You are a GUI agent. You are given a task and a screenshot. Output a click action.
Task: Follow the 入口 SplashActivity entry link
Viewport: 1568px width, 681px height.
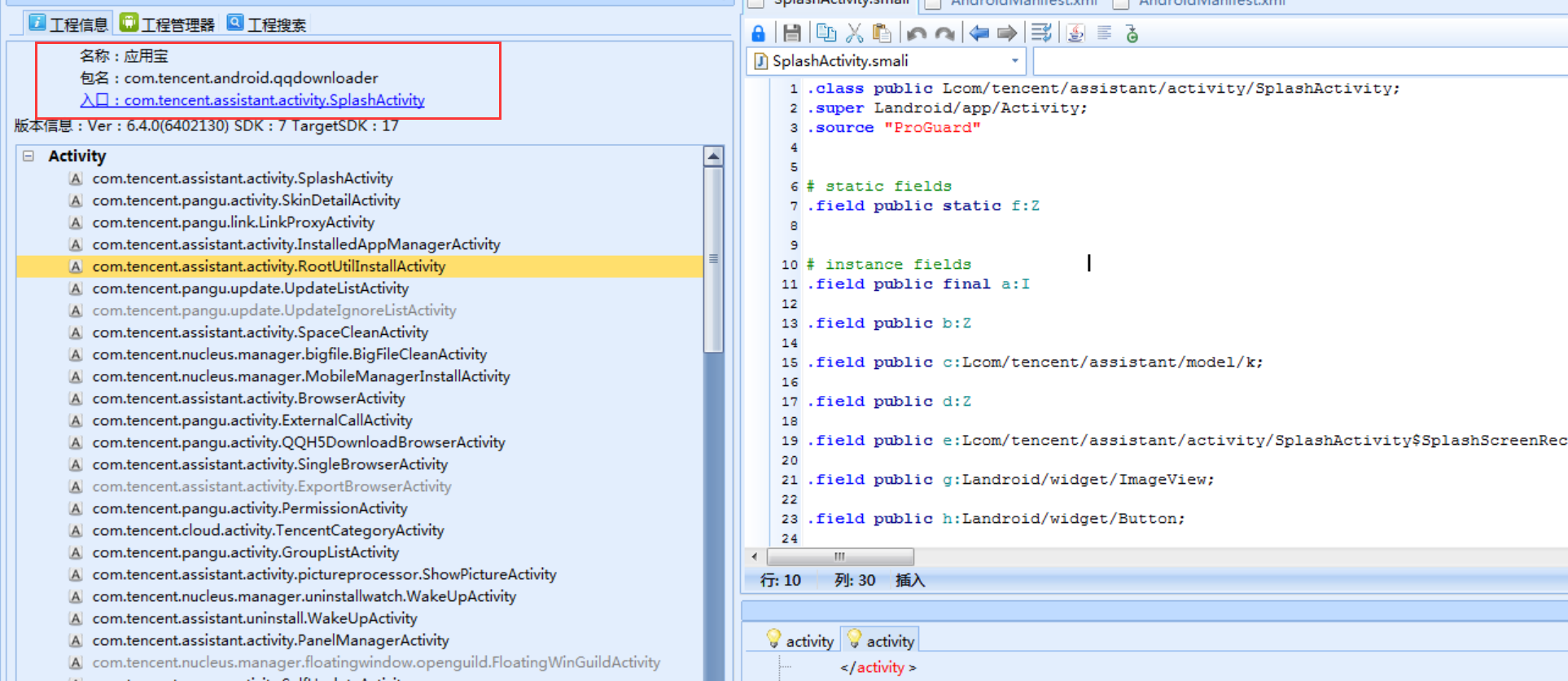[x=252, y=100]
